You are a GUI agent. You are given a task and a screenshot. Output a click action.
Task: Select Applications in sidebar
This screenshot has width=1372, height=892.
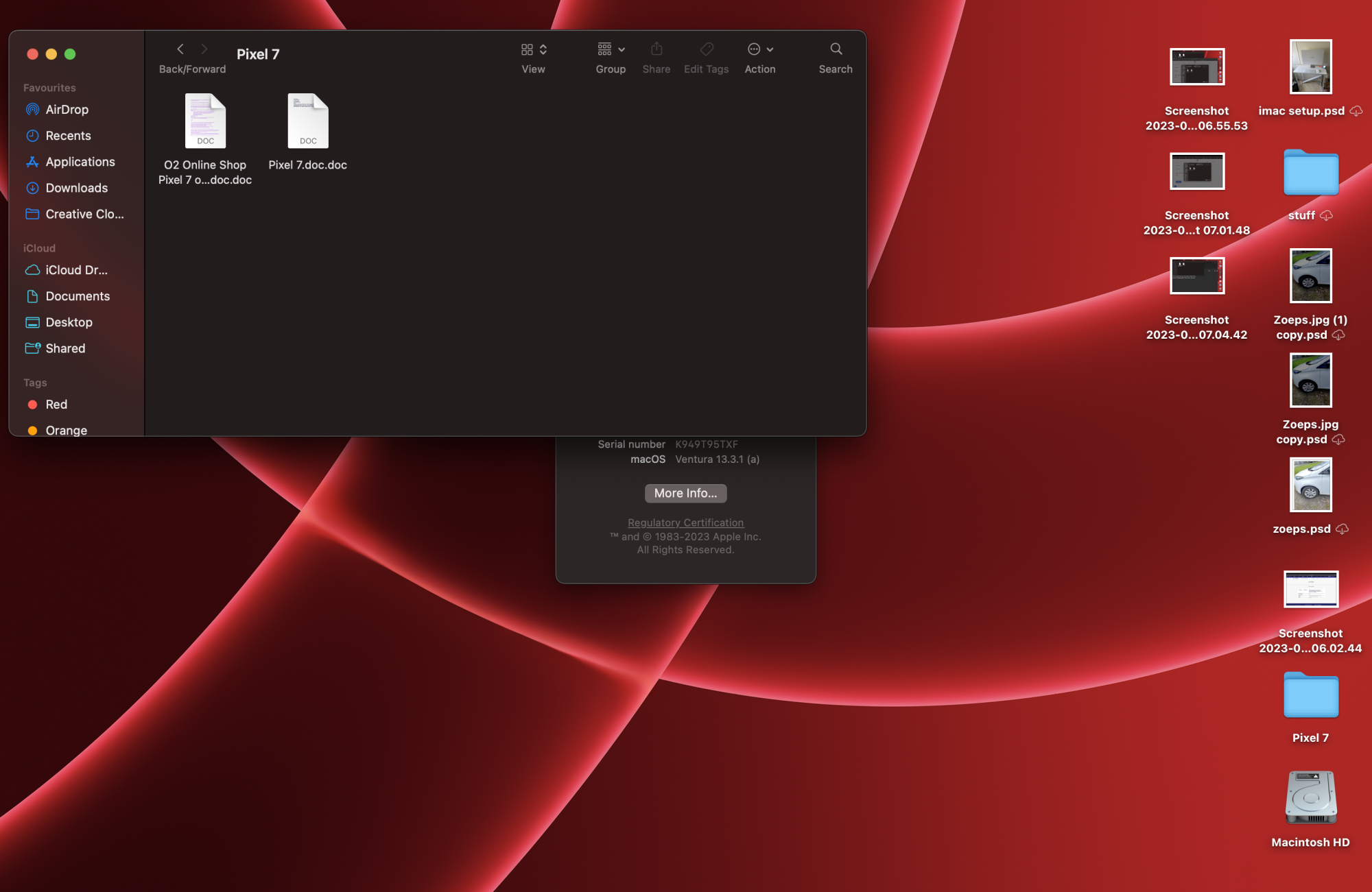pyautogui.click(x=80, y=162)
